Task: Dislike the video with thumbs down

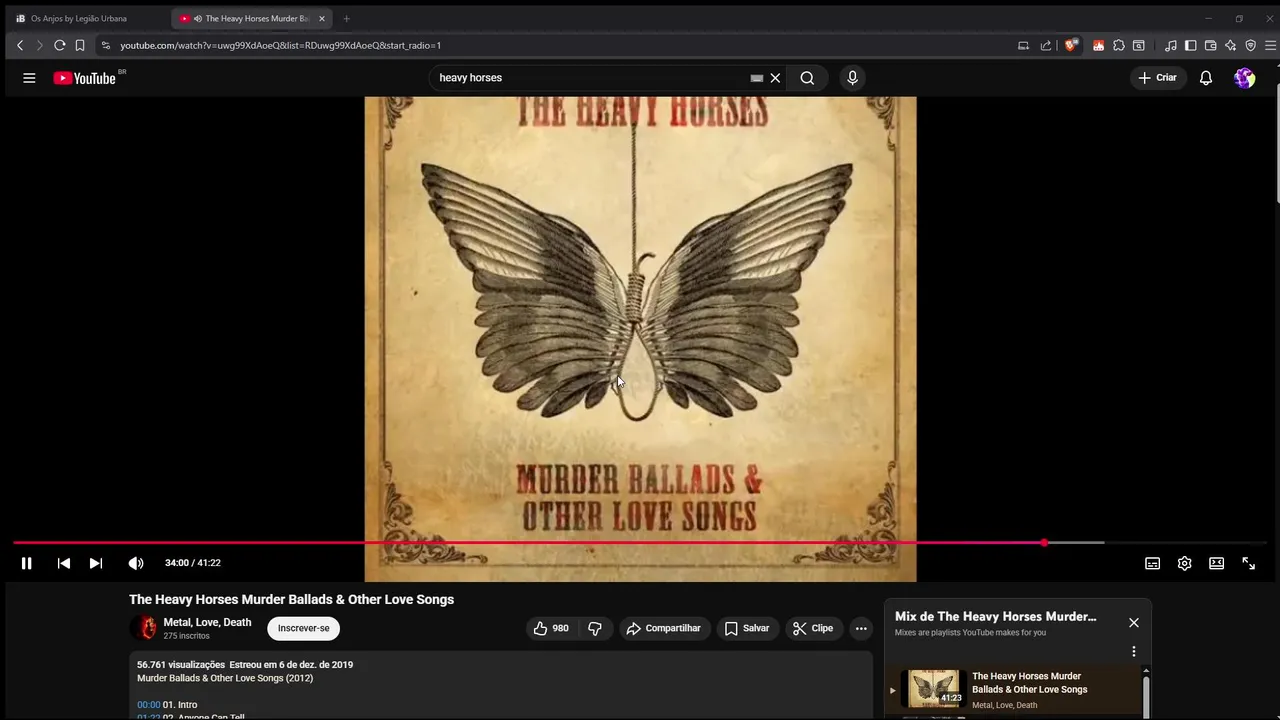Action: pyautogui.click(x=595, y=628)
